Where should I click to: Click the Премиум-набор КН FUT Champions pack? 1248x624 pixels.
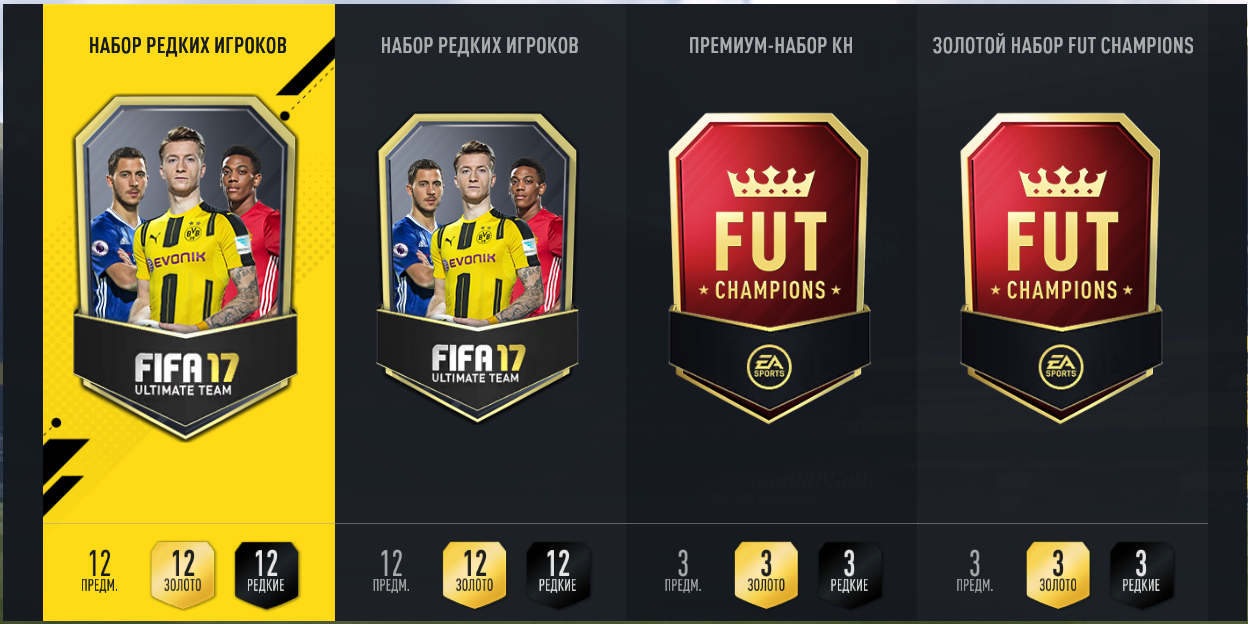pyautogui.click(x=770, y=267)
